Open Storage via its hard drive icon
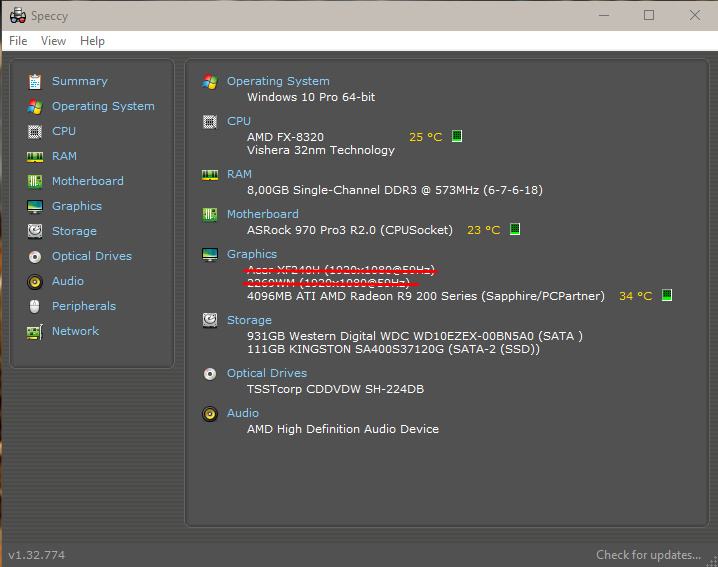The width and height of the screenshot is (718, 567). pyautogui.click(x=35, y=231)
